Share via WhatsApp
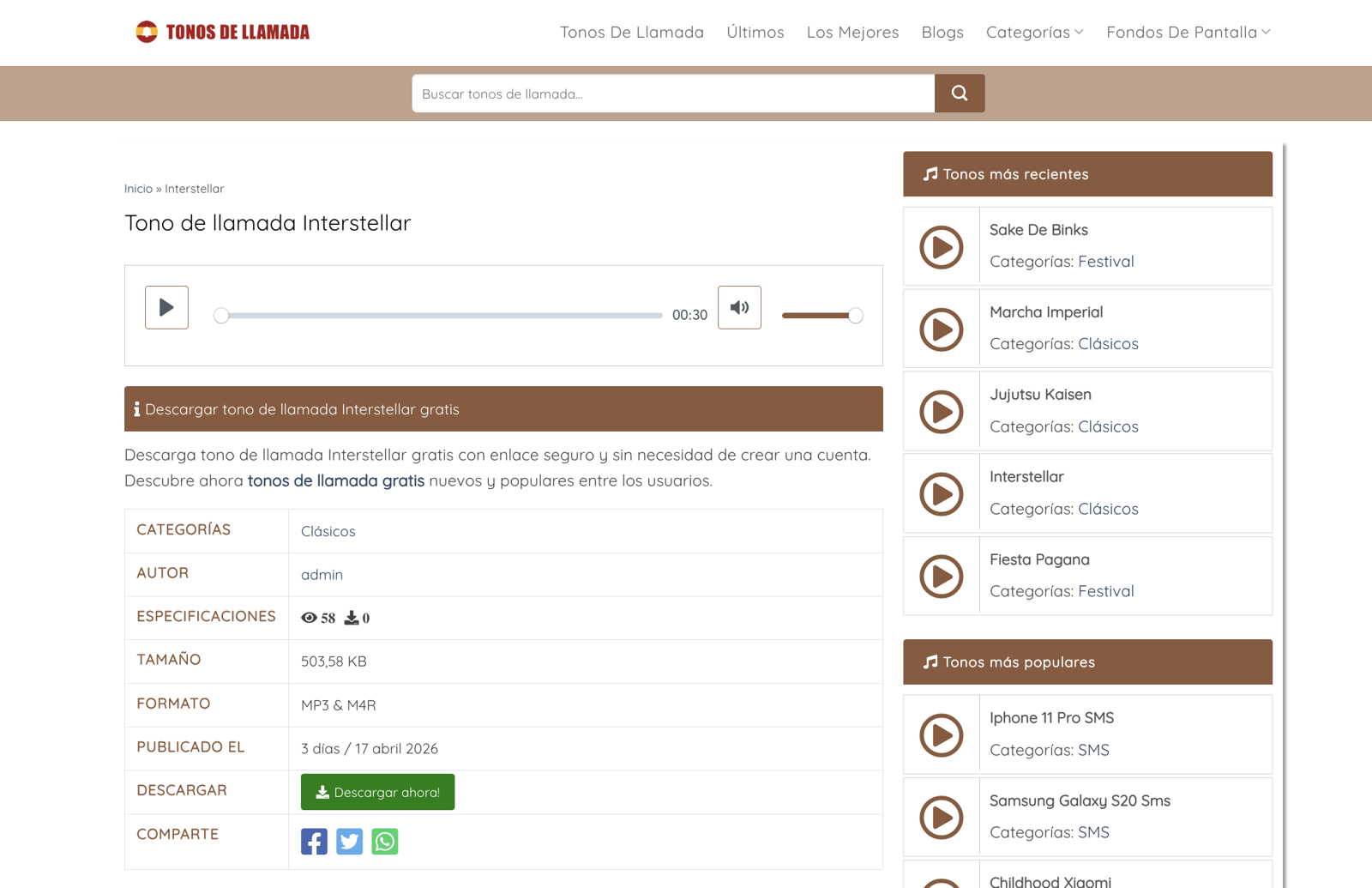 point(385,842)
